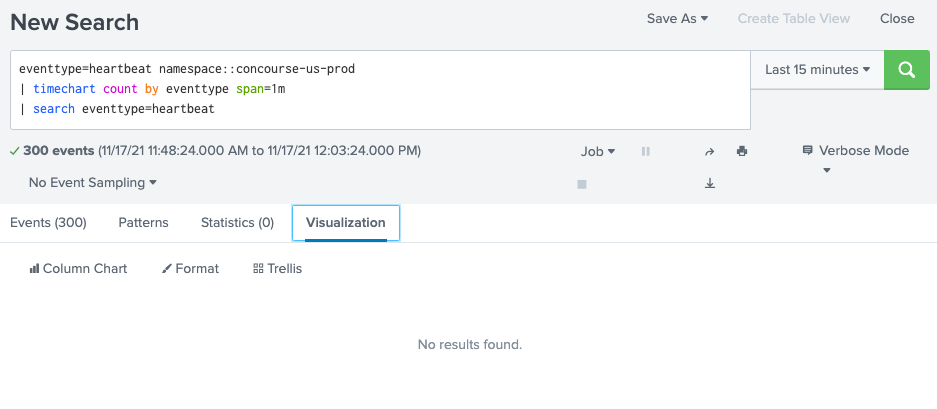937x409 pixels.
Task: Change Verbose Mode search mode
Action: point(856,151)
